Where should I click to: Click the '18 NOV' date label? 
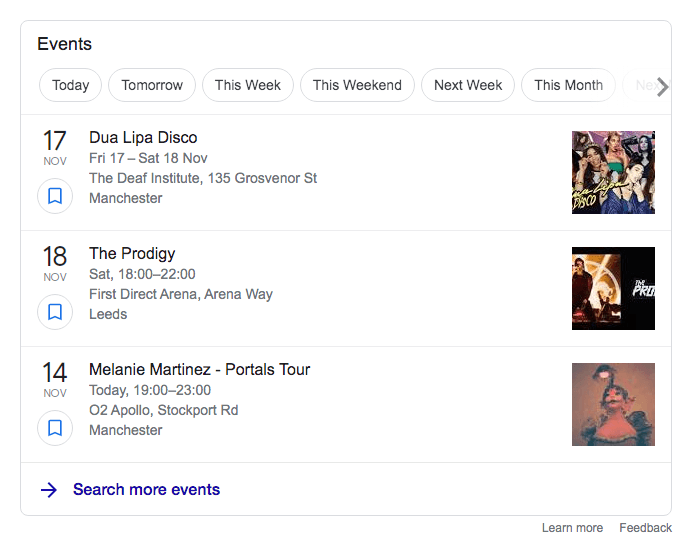pos(55,264)
